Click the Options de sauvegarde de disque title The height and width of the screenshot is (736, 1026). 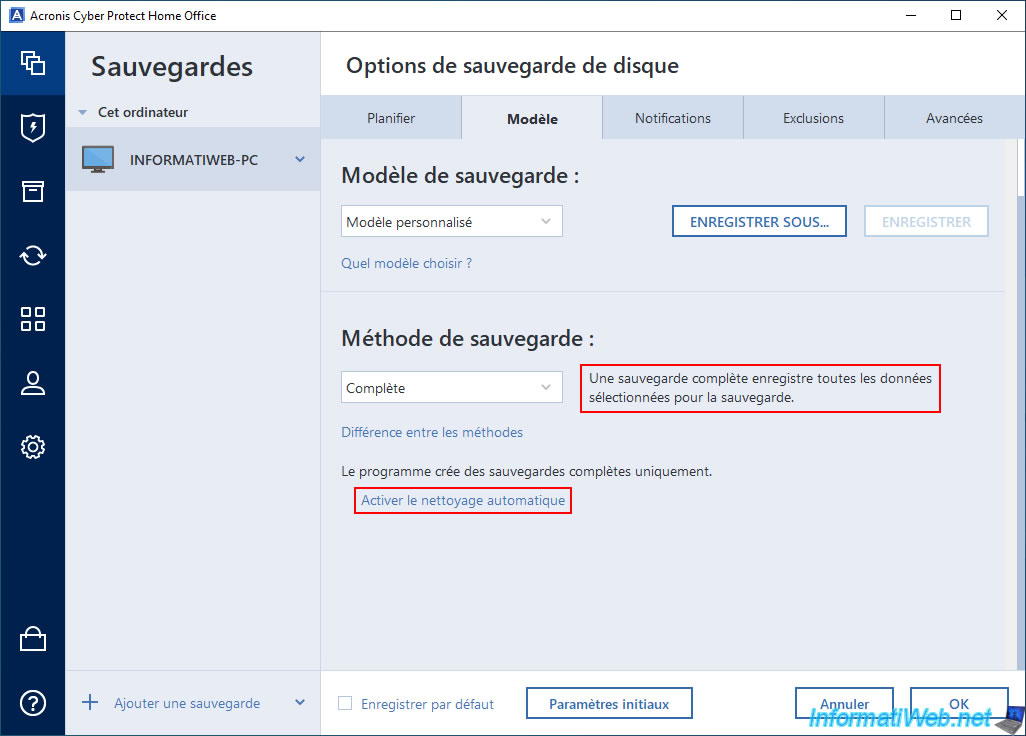pos(512,65)
